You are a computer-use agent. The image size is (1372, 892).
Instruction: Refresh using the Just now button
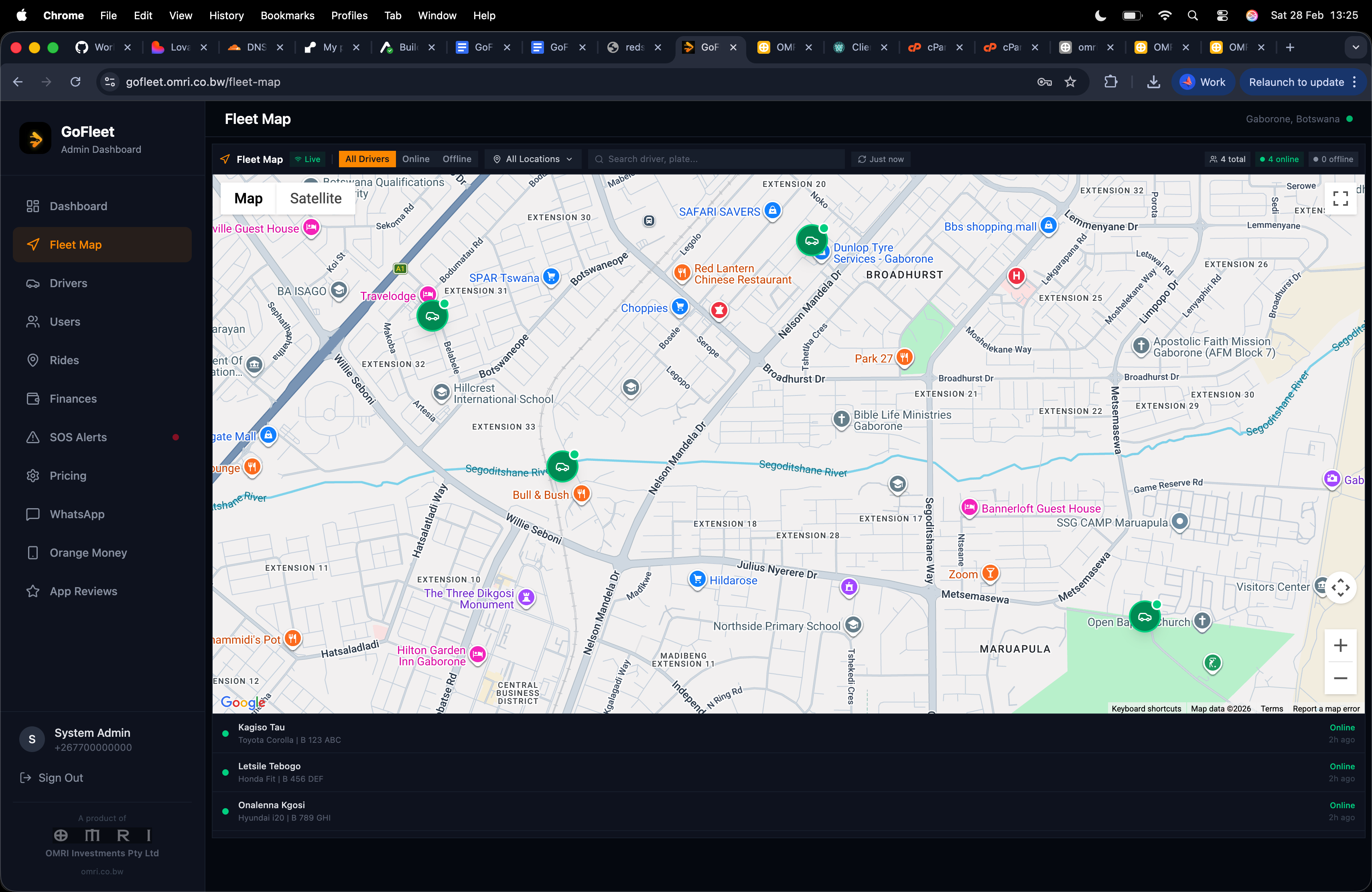coord(881,159)
